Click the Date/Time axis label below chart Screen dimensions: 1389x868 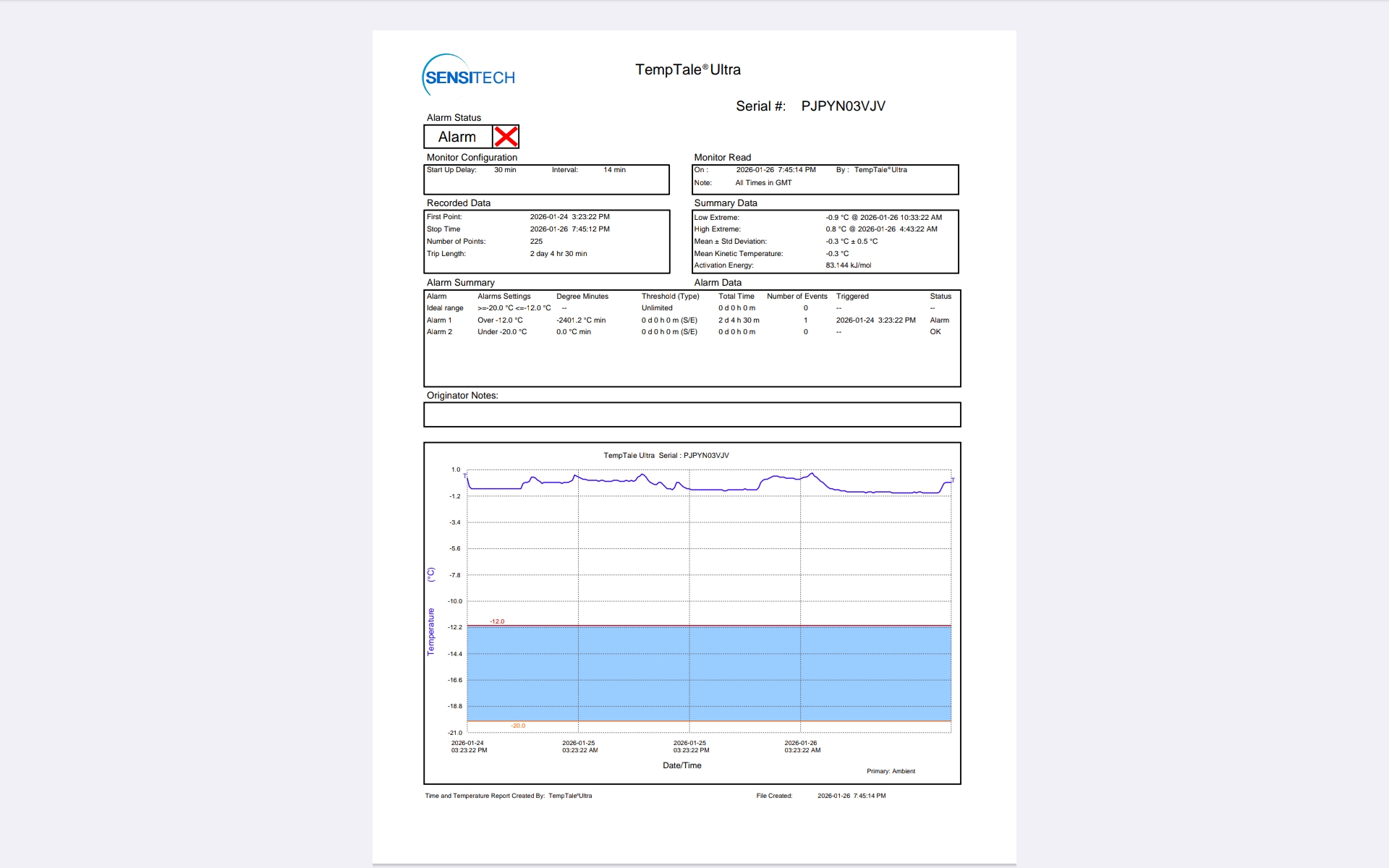[681, 765]
